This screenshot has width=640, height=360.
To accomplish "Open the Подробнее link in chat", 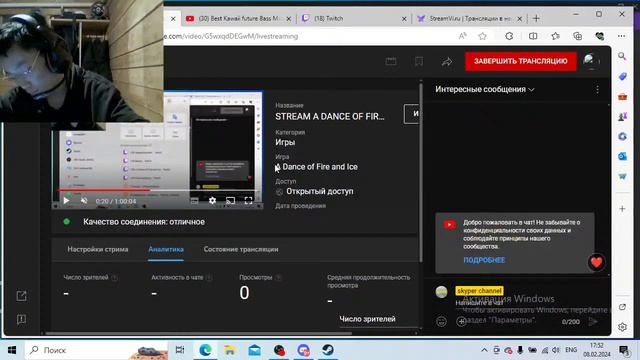I will [484, 260].
